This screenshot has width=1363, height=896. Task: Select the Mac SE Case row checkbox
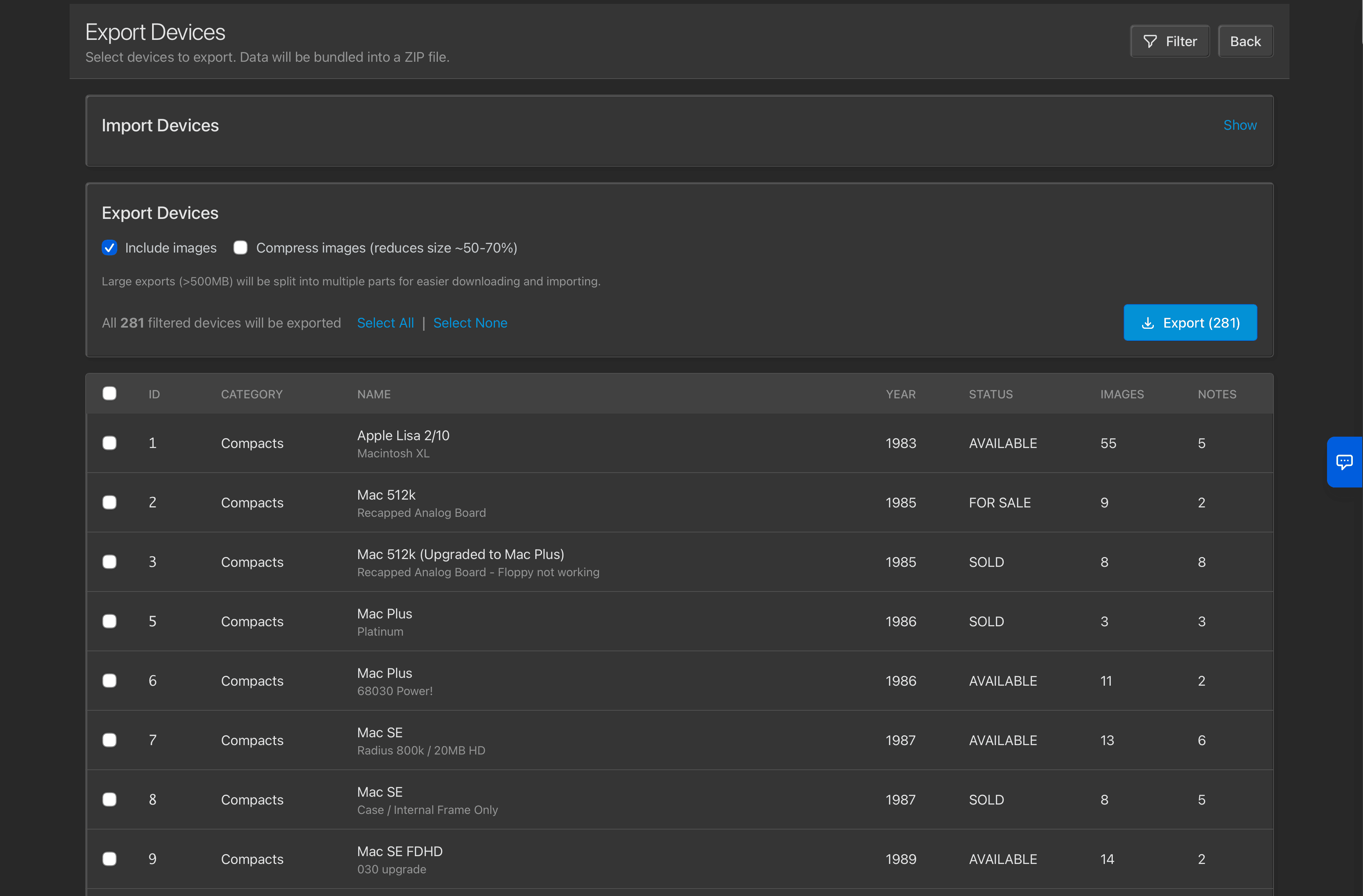click(109, 799)
